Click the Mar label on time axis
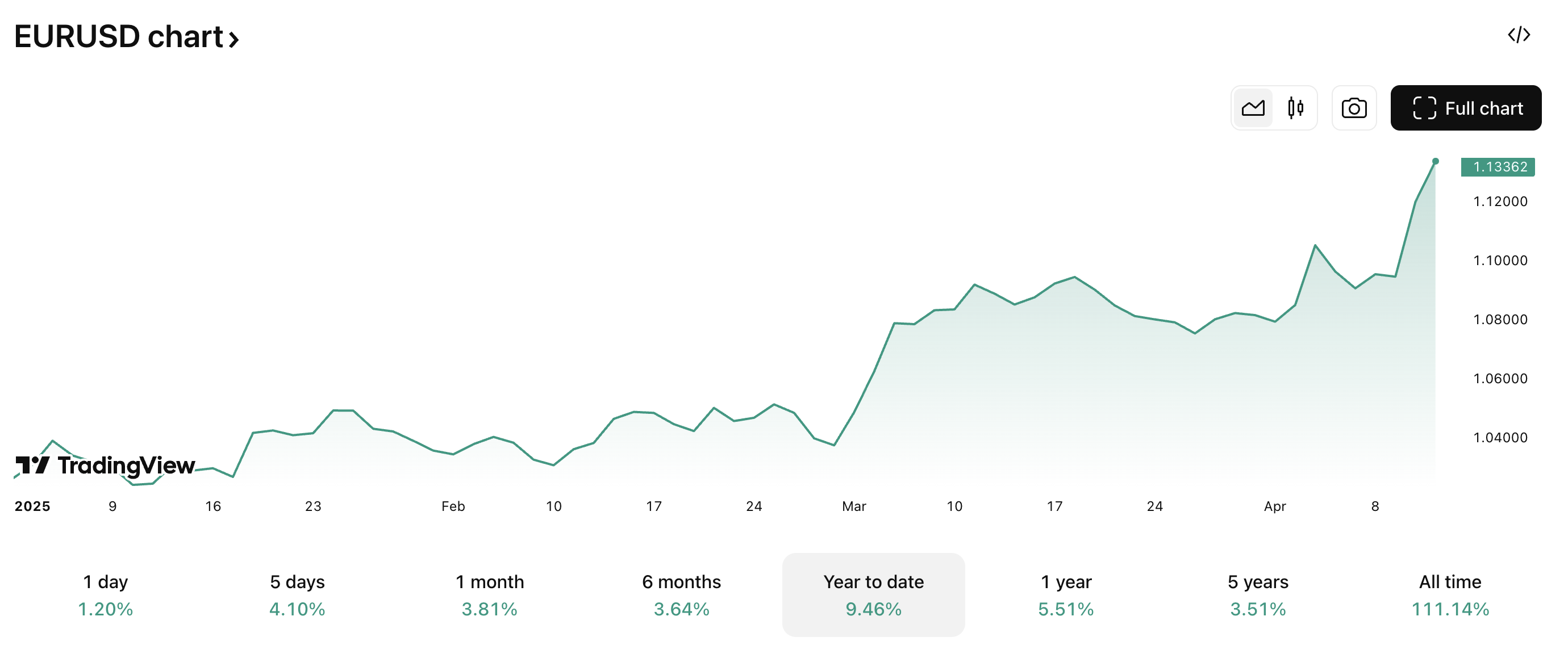Viewport: 1568px width, 654px height. point(853,506)
